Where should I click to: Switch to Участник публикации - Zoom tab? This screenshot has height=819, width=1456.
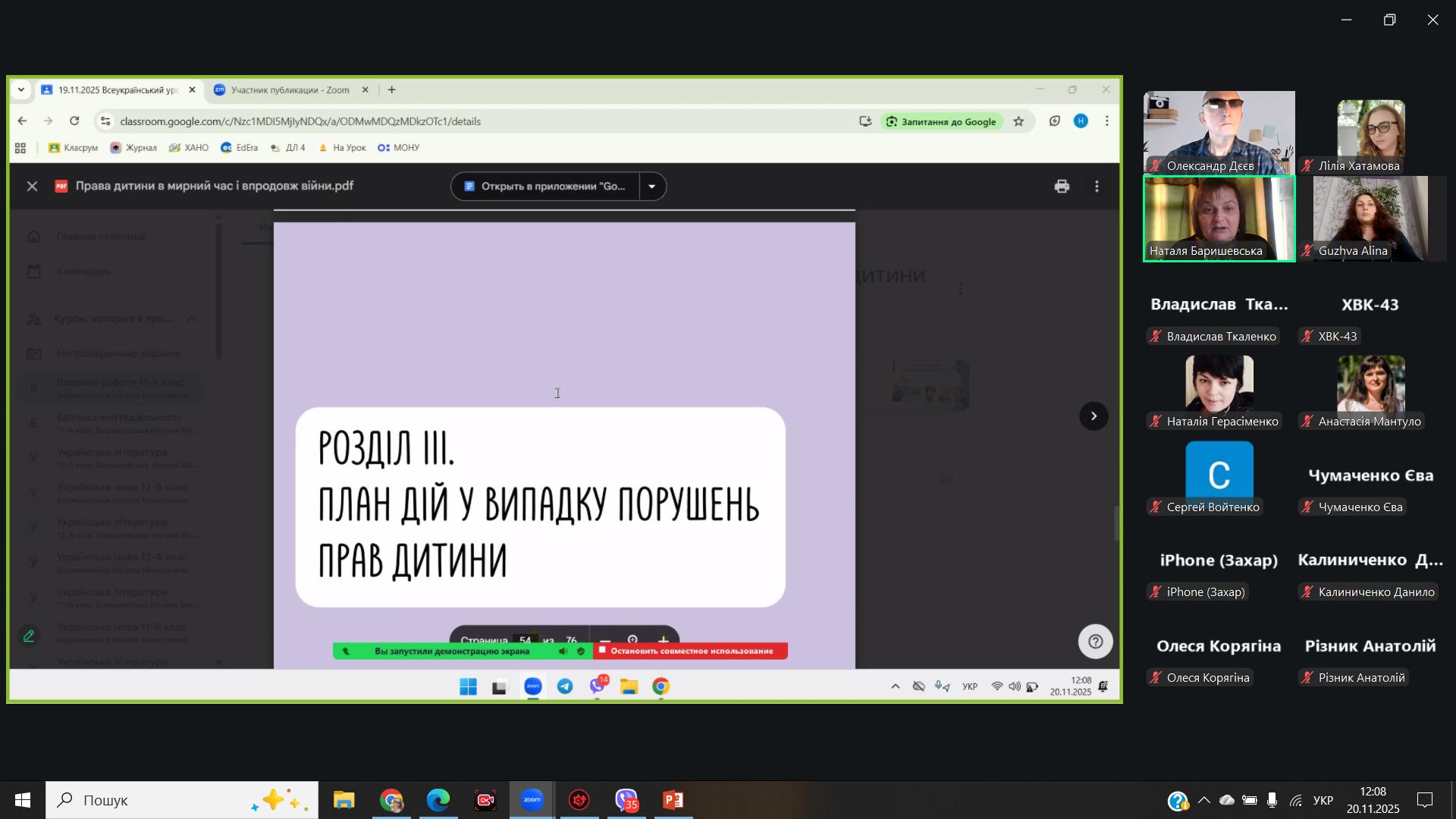coord(290,89)
